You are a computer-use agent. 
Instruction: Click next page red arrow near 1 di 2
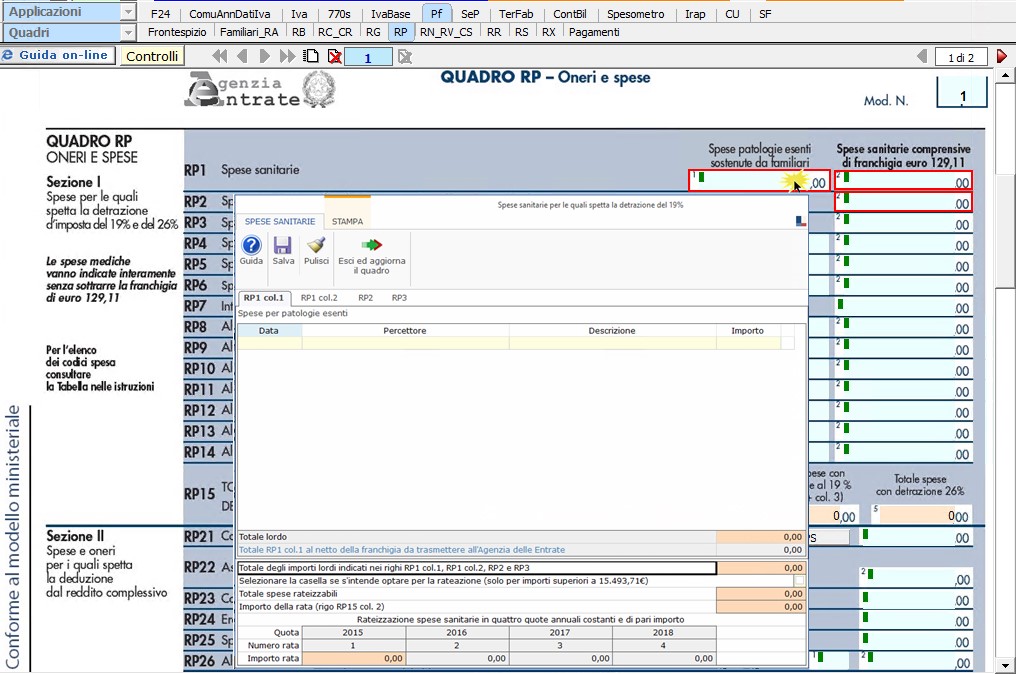[1002, 56]
